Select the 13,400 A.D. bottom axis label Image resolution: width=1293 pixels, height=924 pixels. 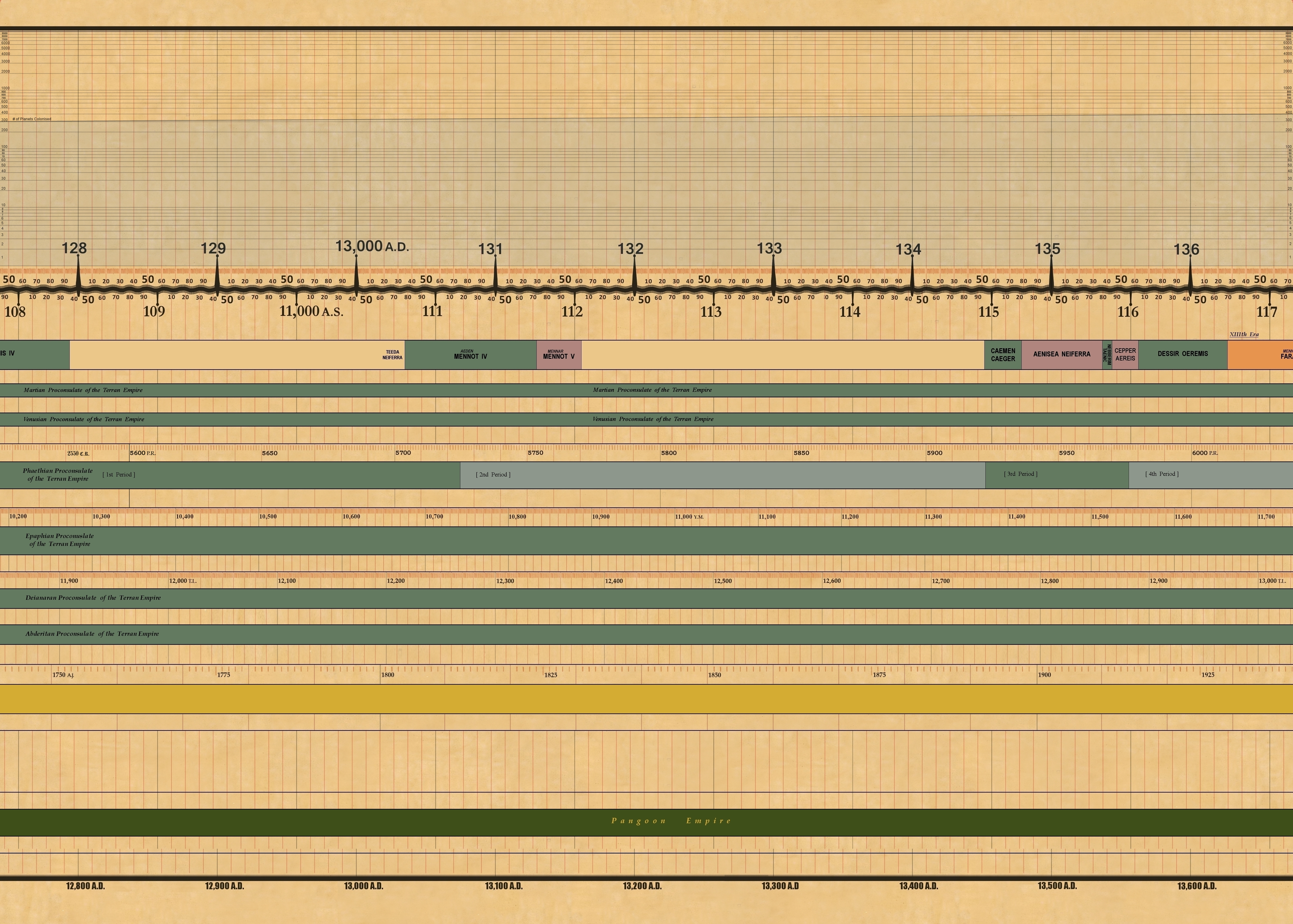tap(918, 886)
